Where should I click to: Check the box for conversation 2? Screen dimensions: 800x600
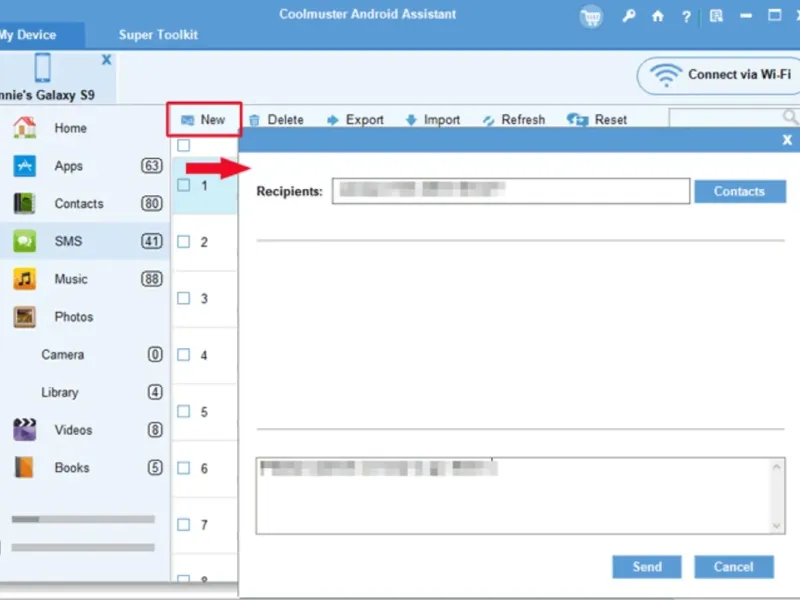click(x=184, y=241)
